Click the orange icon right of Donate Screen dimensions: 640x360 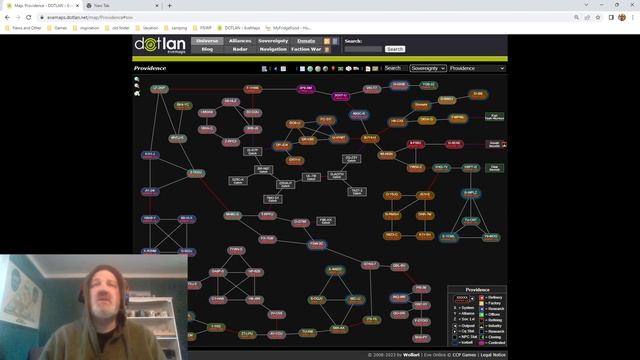(x=327, y=41)
